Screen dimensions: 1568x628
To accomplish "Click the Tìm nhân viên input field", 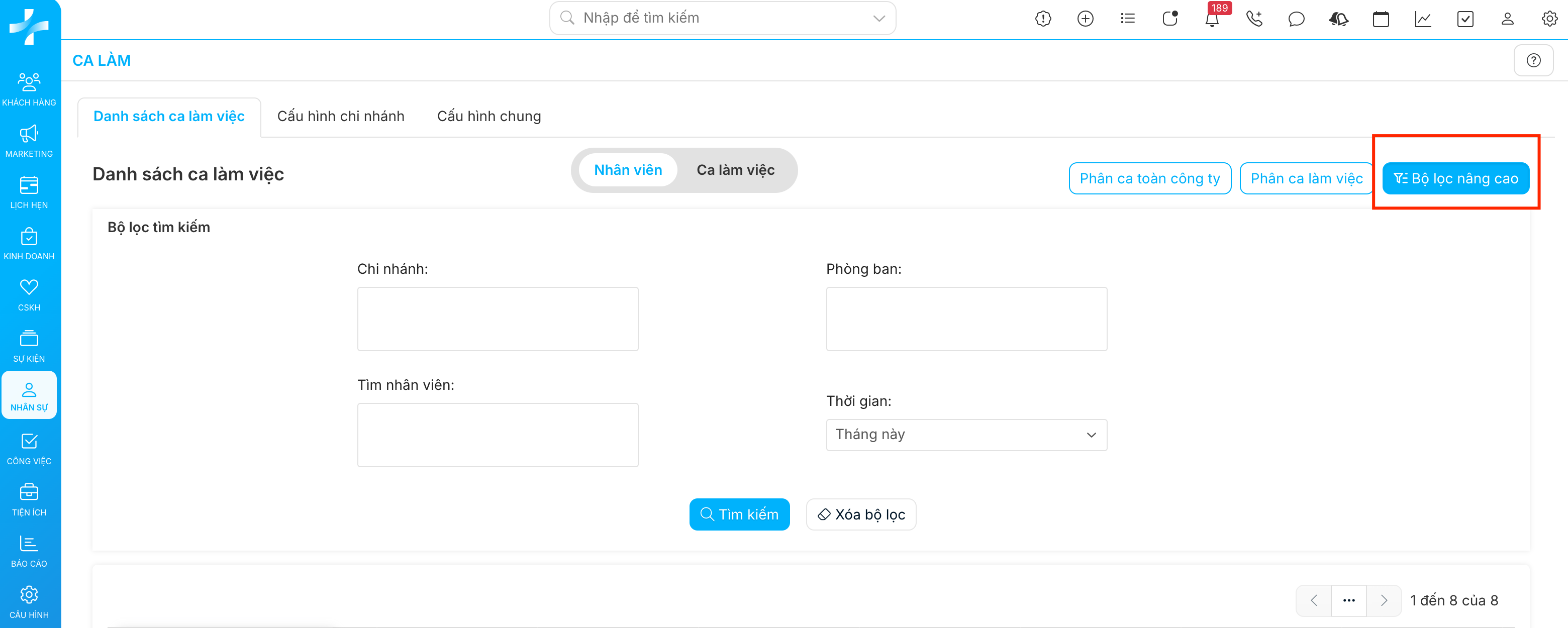I will (x=498, y=435).
